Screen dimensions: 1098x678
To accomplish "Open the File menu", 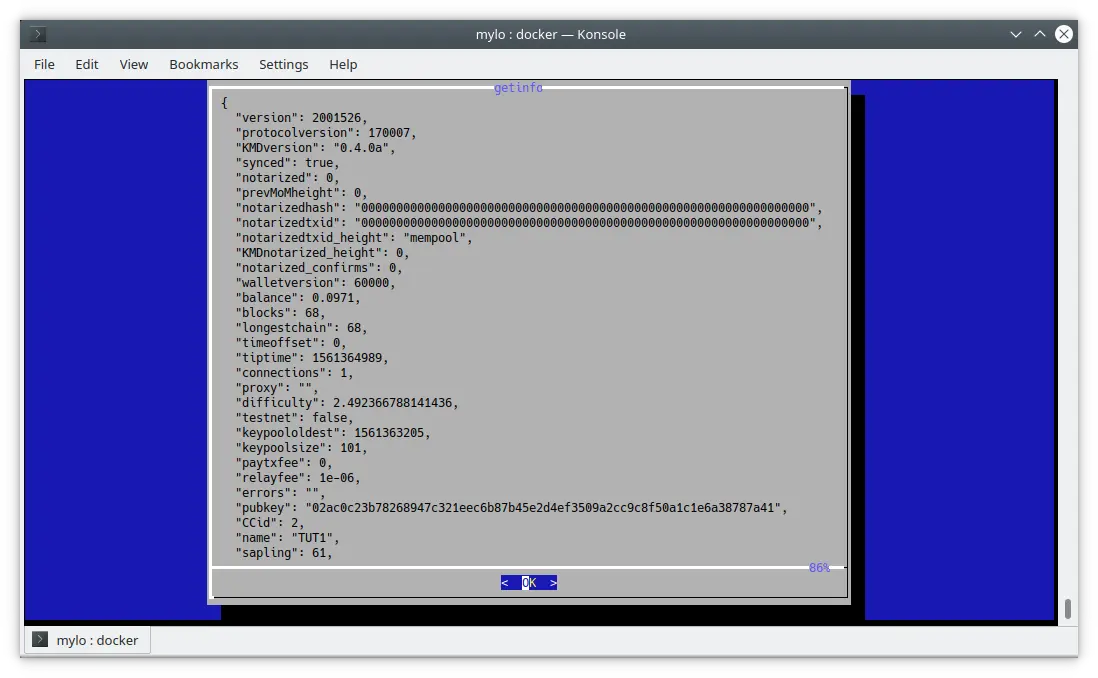I will click(x=44, y=64).
